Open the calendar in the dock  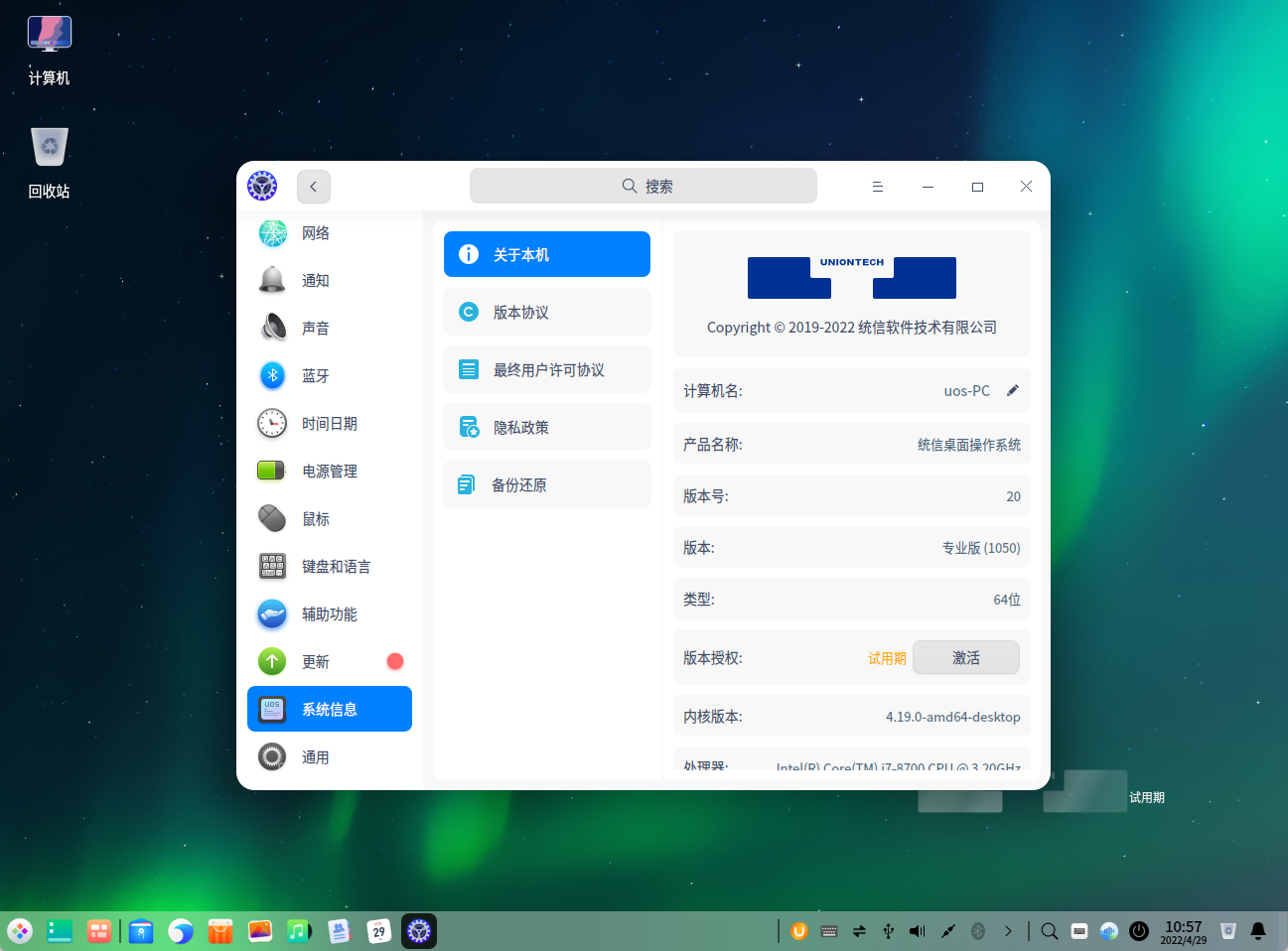pos(379,931)
